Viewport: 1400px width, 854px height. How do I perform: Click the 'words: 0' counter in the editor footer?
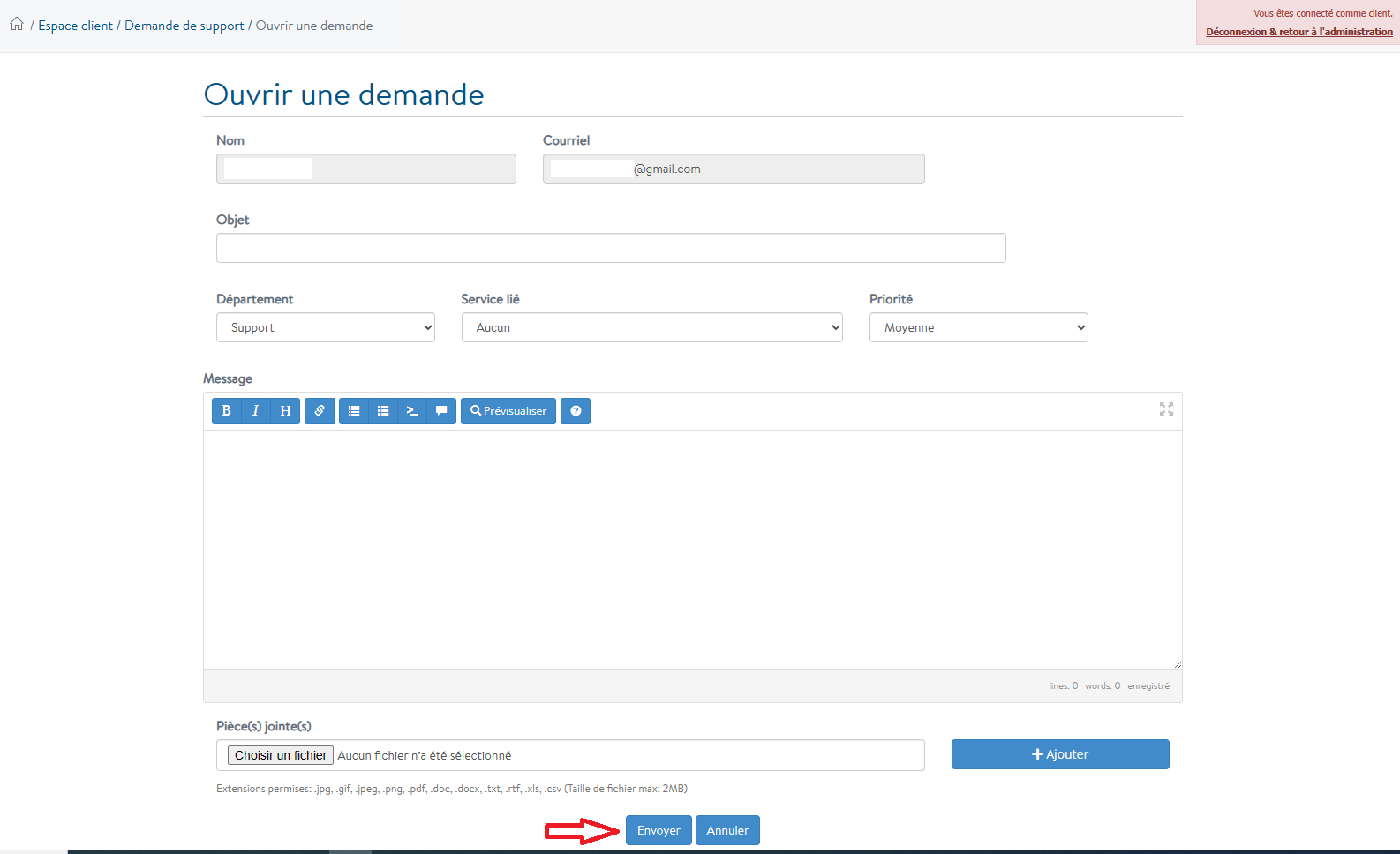coord(1103,685)
